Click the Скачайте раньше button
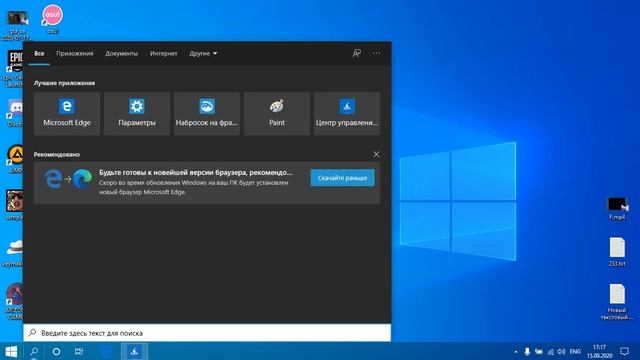Viewport: 640px width, 360px height. (x=342, y=178)
